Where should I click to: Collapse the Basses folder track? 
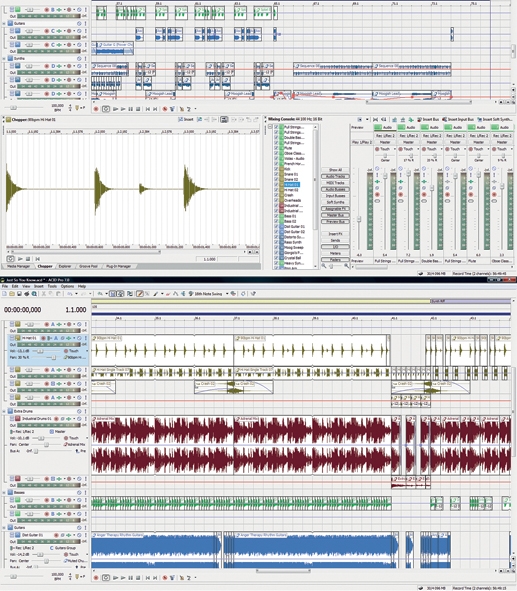click(5, 492)
